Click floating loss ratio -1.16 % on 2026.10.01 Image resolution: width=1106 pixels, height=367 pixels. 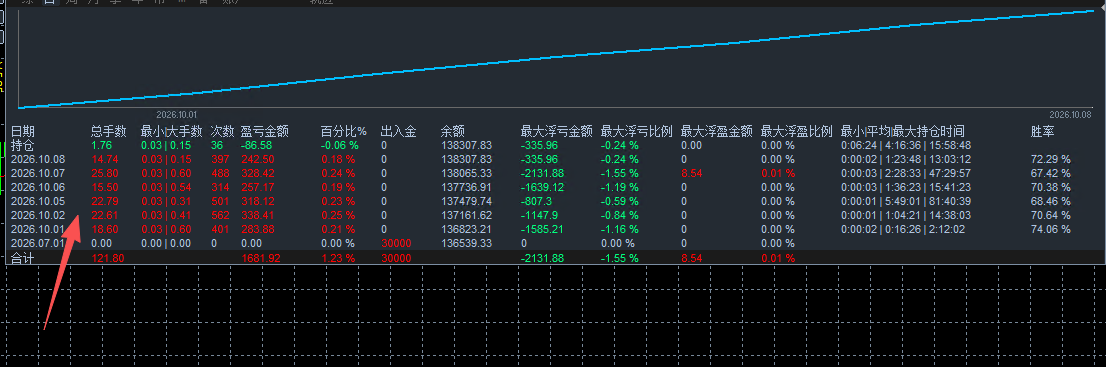(x=620, y=229)
